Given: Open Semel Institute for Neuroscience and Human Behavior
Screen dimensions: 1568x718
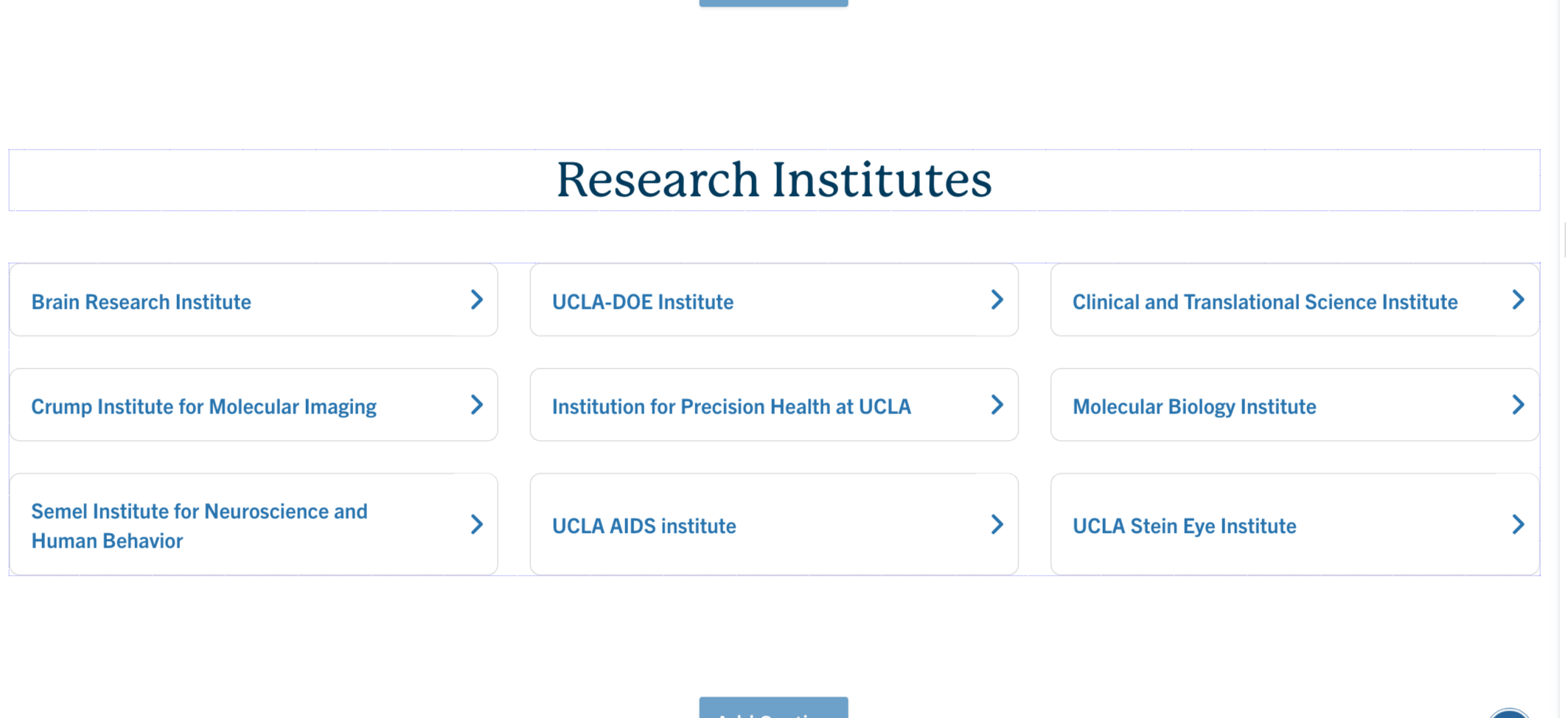Looking at the screenshot, I should 199,526.
